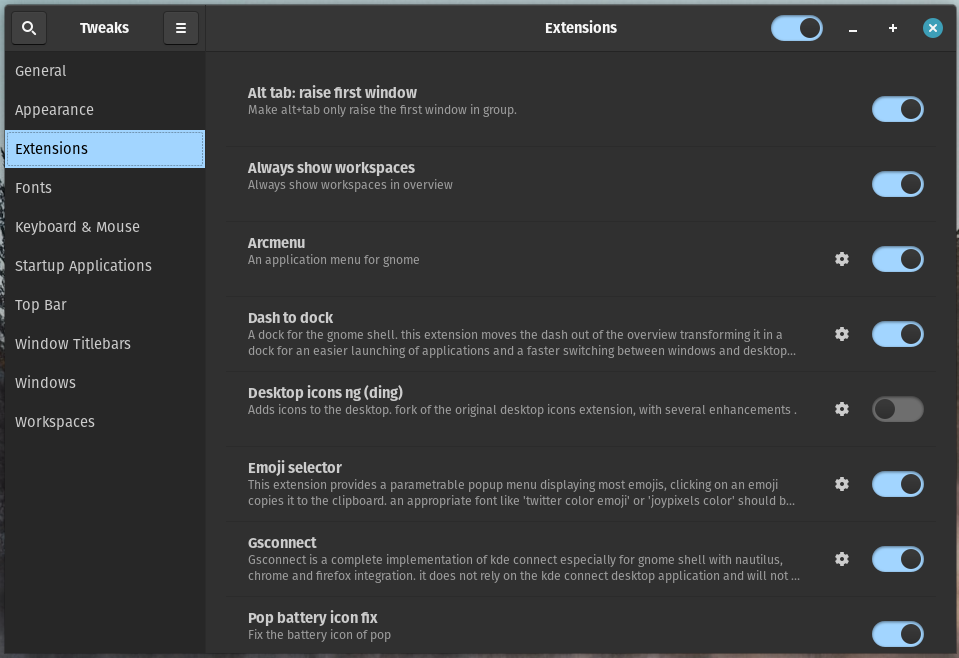This screenshot has height=658, width=959.
Task: Enable Desktop icons ng (ding) extension
Action: click(x=898, y=409)
